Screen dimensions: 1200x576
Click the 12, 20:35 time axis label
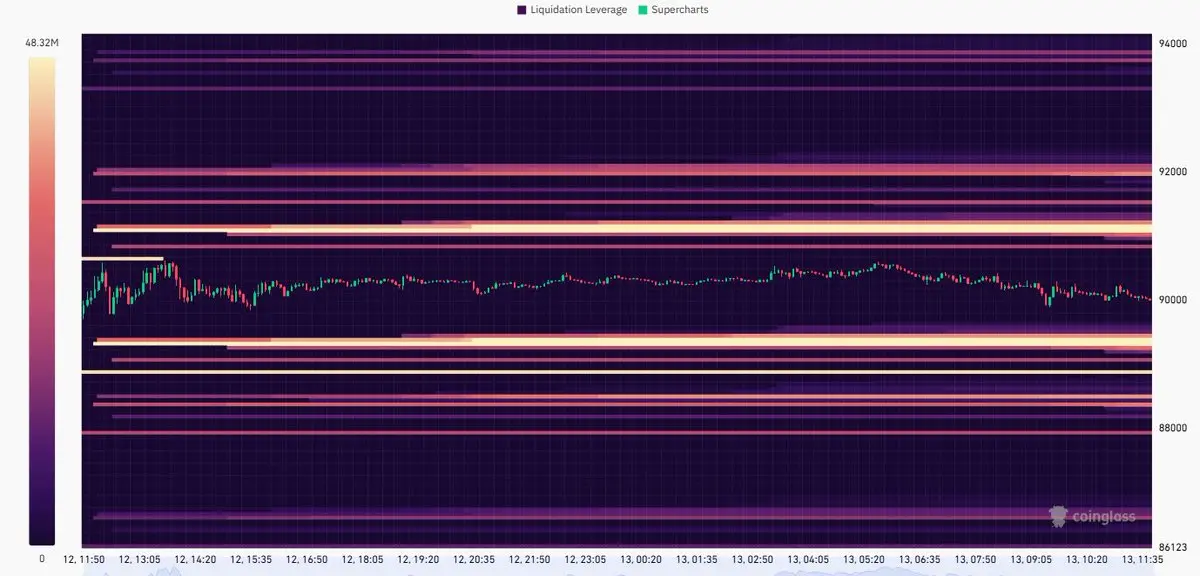pos(473,559)
